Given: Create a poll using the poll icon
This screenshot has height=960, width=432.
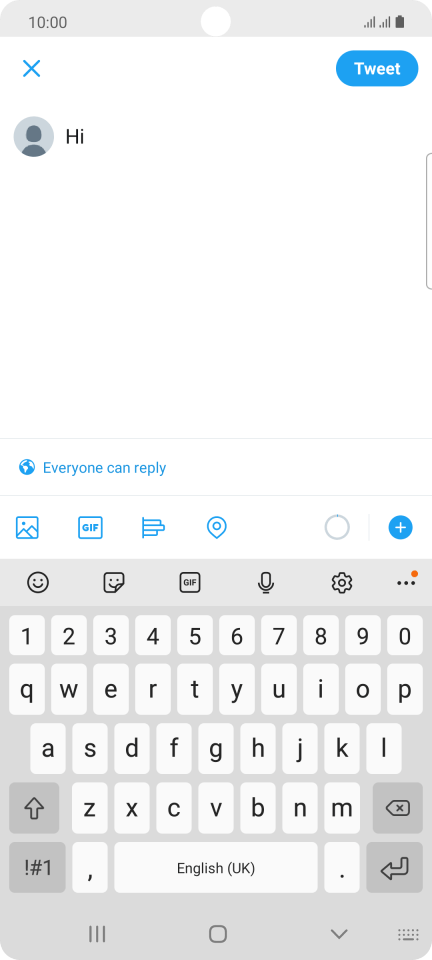Looking at the screenshot, I should pyautogui.click(x=153, y=527).
